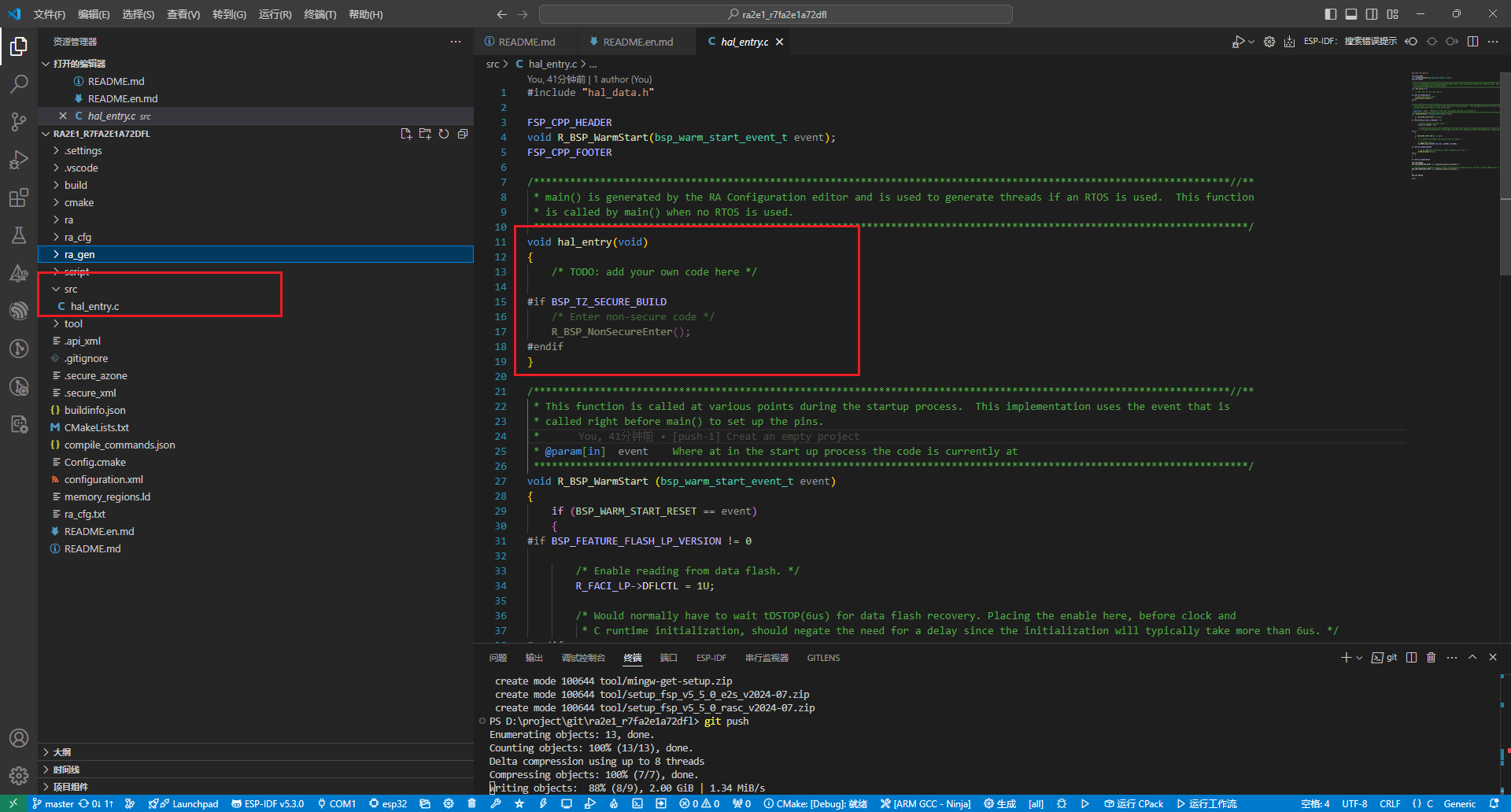Close the hal_entry.c editor tab
The image size is (1511, 812).
(779, 42)
